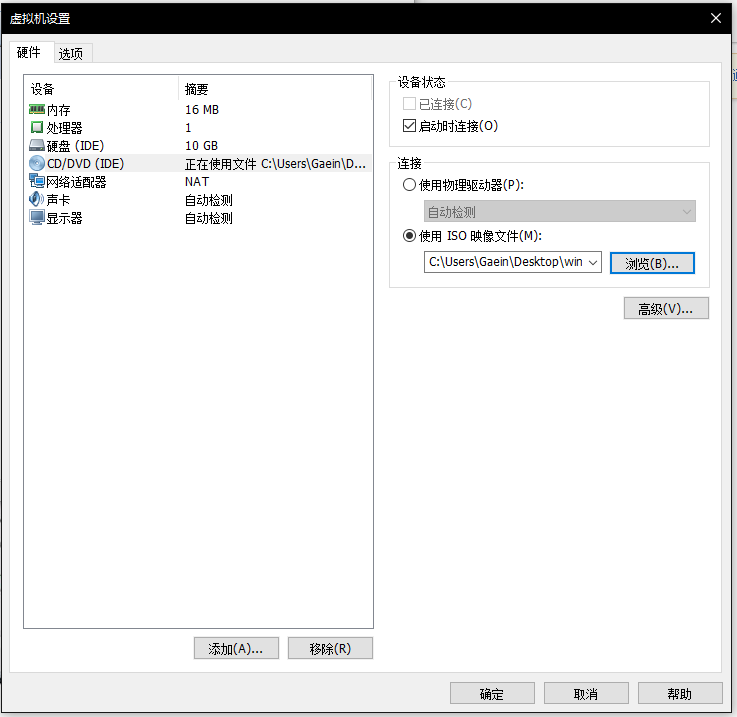Select the 显示器 device row
The image size is (737, 717).
[x=198, y=218]
